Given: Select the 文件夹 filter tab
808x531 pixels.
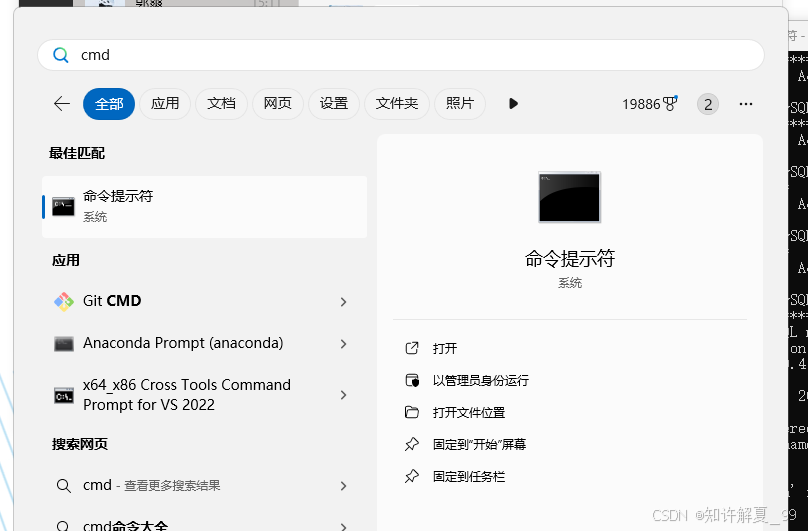Looking at the screenshot, I should coord(397,104).
